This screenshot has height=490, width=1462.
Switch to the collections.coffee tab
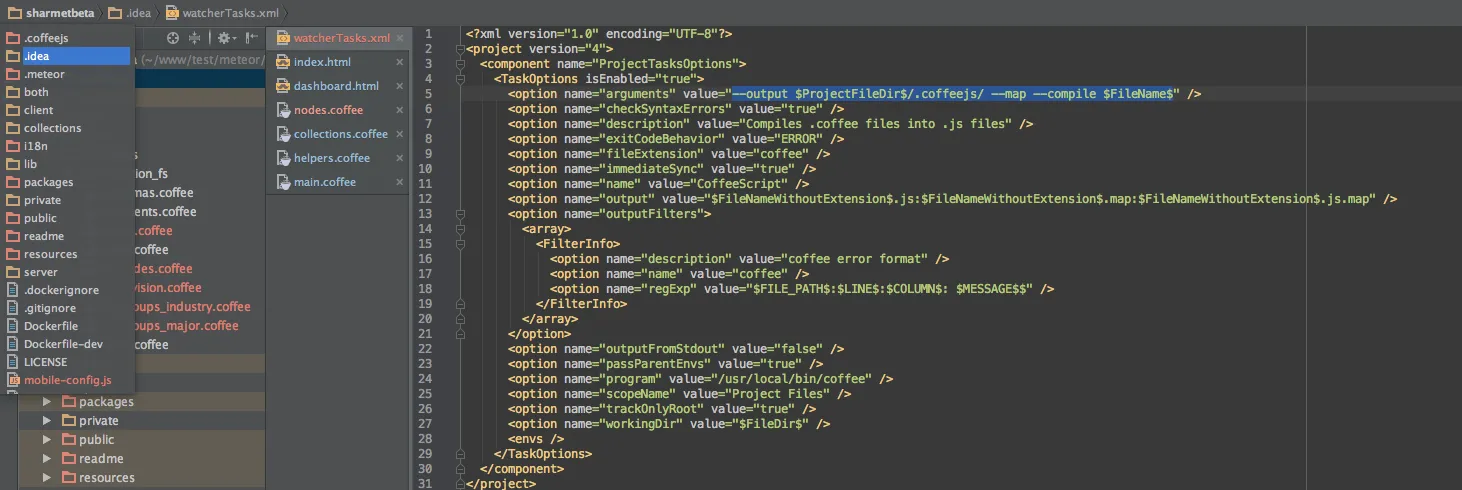pos(337,134)
